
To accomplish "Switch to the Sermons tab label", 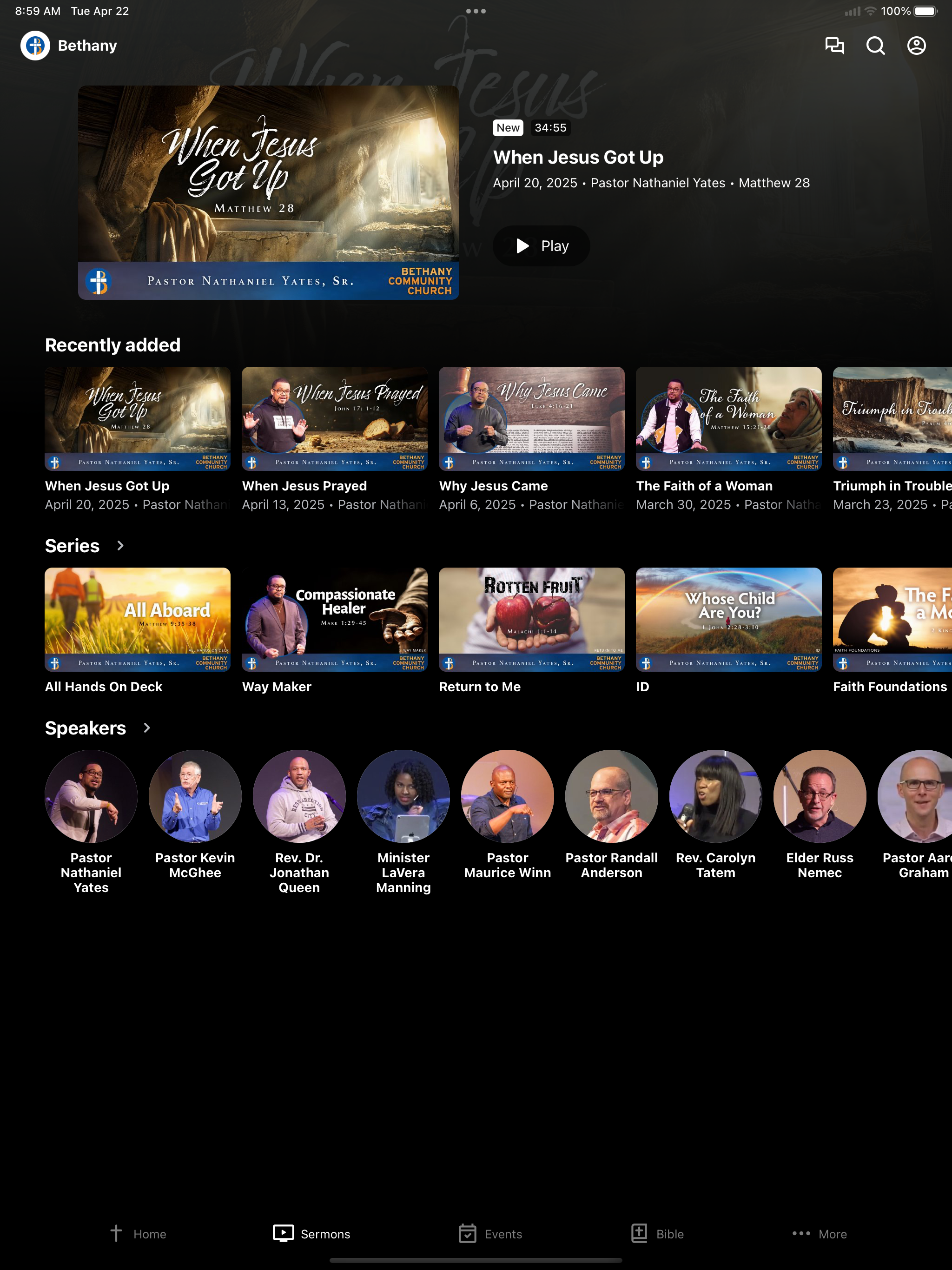I will tap(325, 1234).
